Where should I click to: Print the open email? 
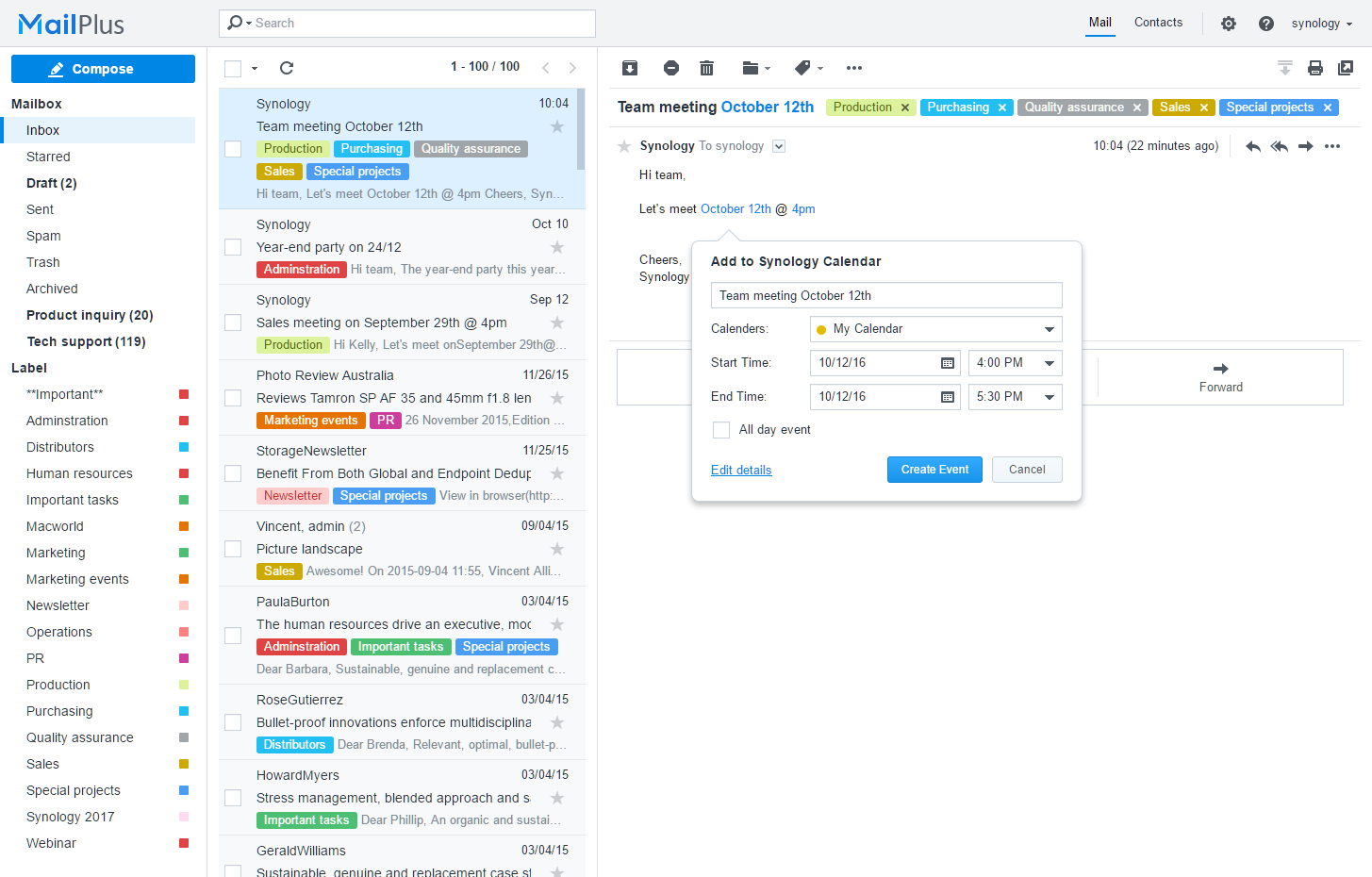point(1315,68)
